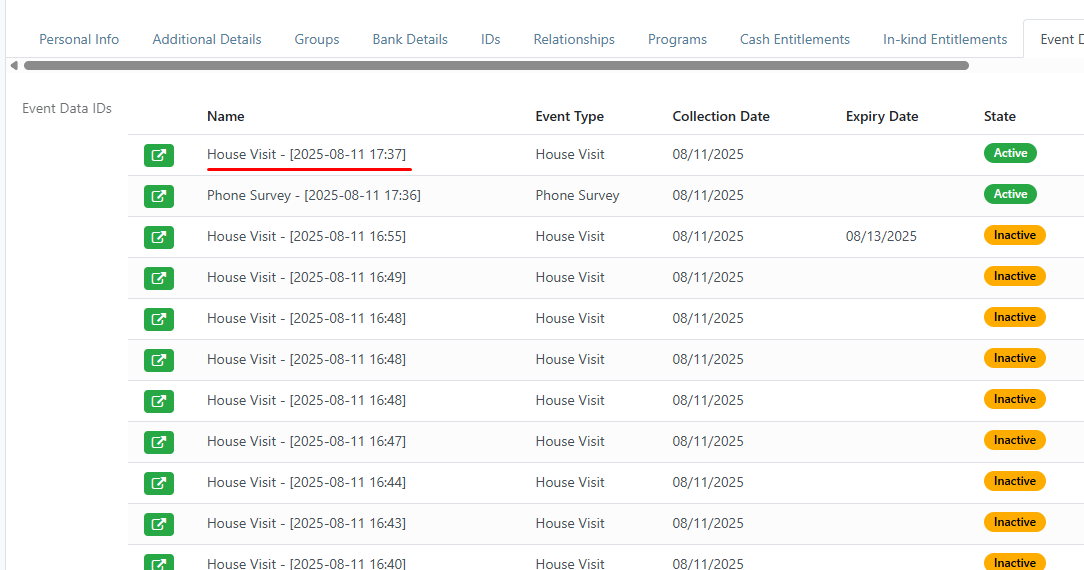Click the horizontal tab scrollbar thumb
Image resolution: width=1084 pixels, height=570 pixels.
pyautogui.click(x=496, y=66)
